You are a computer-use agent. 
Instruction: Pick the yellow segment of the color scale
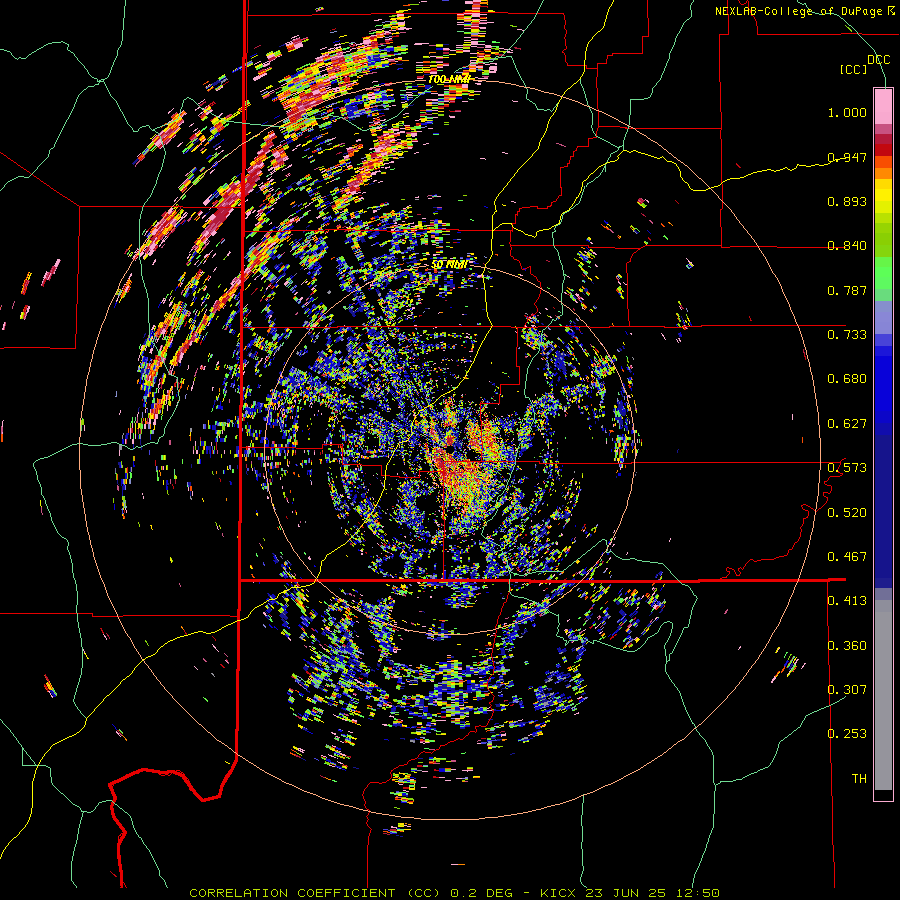(x=883, y=196)
